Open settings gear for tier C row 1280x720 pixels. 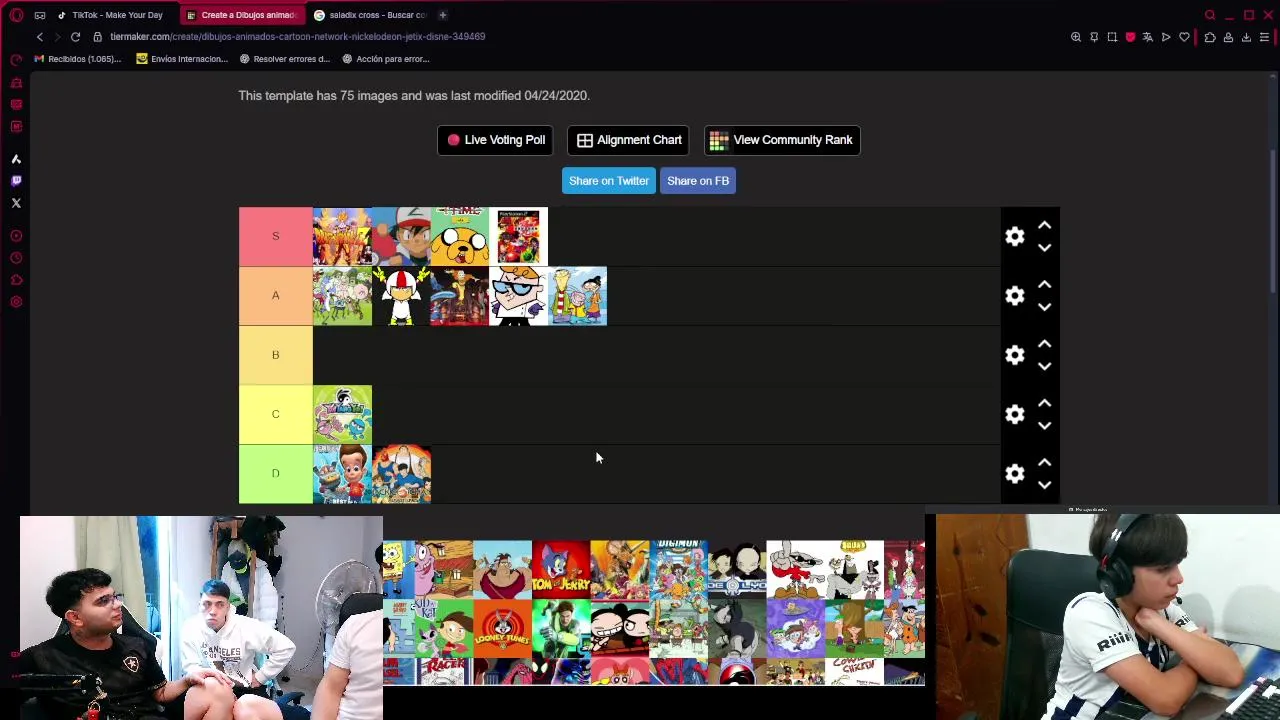1015,414
